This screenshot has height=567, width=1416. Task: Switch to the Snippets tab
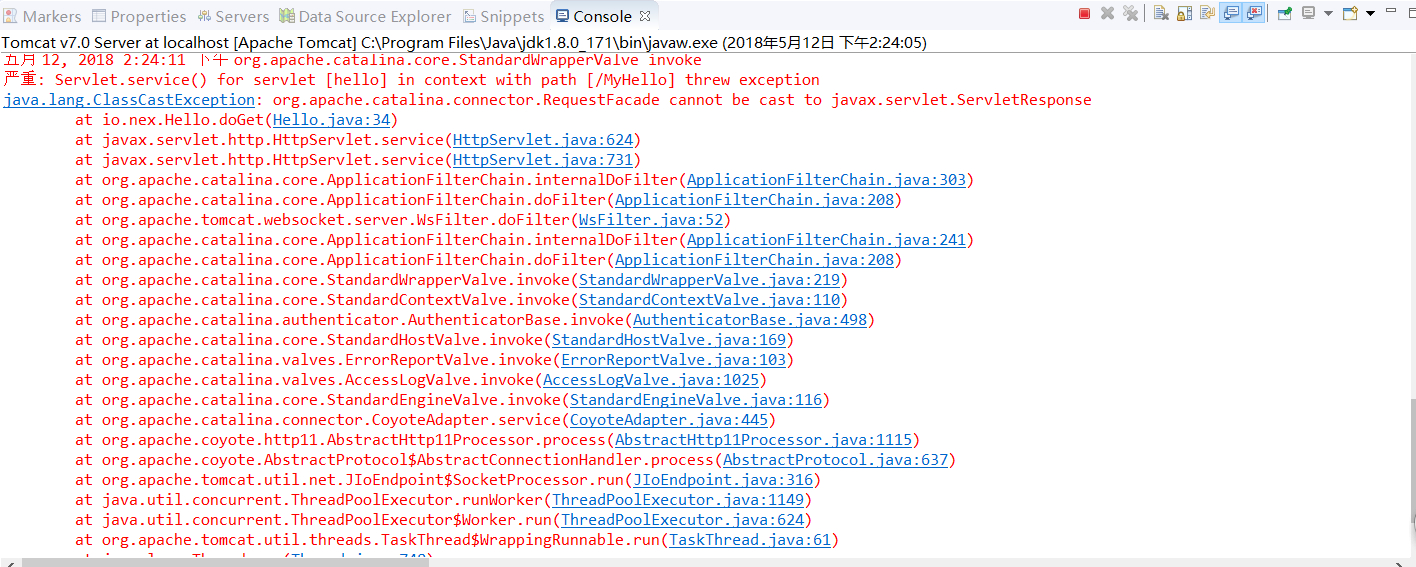[x=504, y=16]
